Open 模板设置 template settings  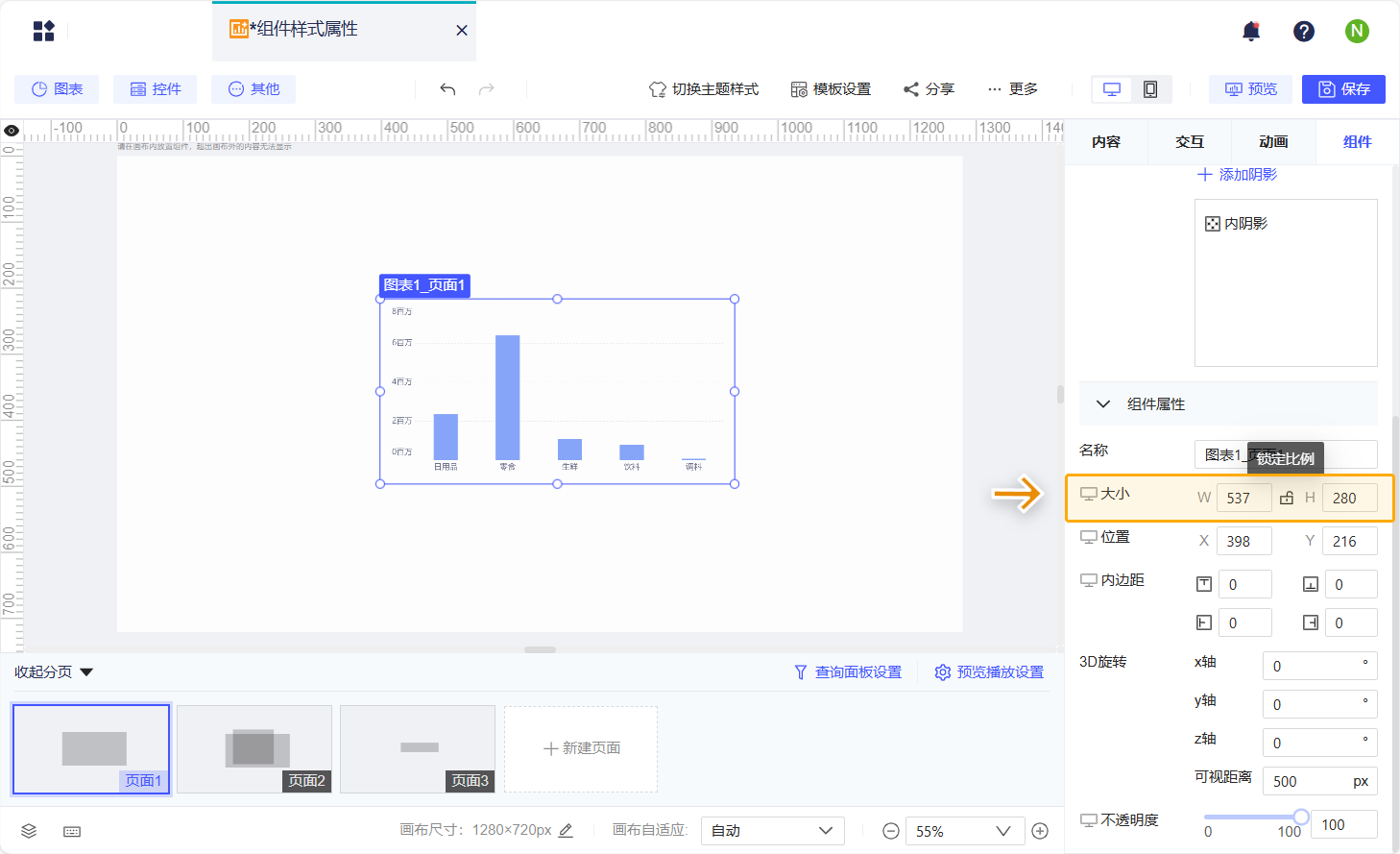[x=831, y=89]
